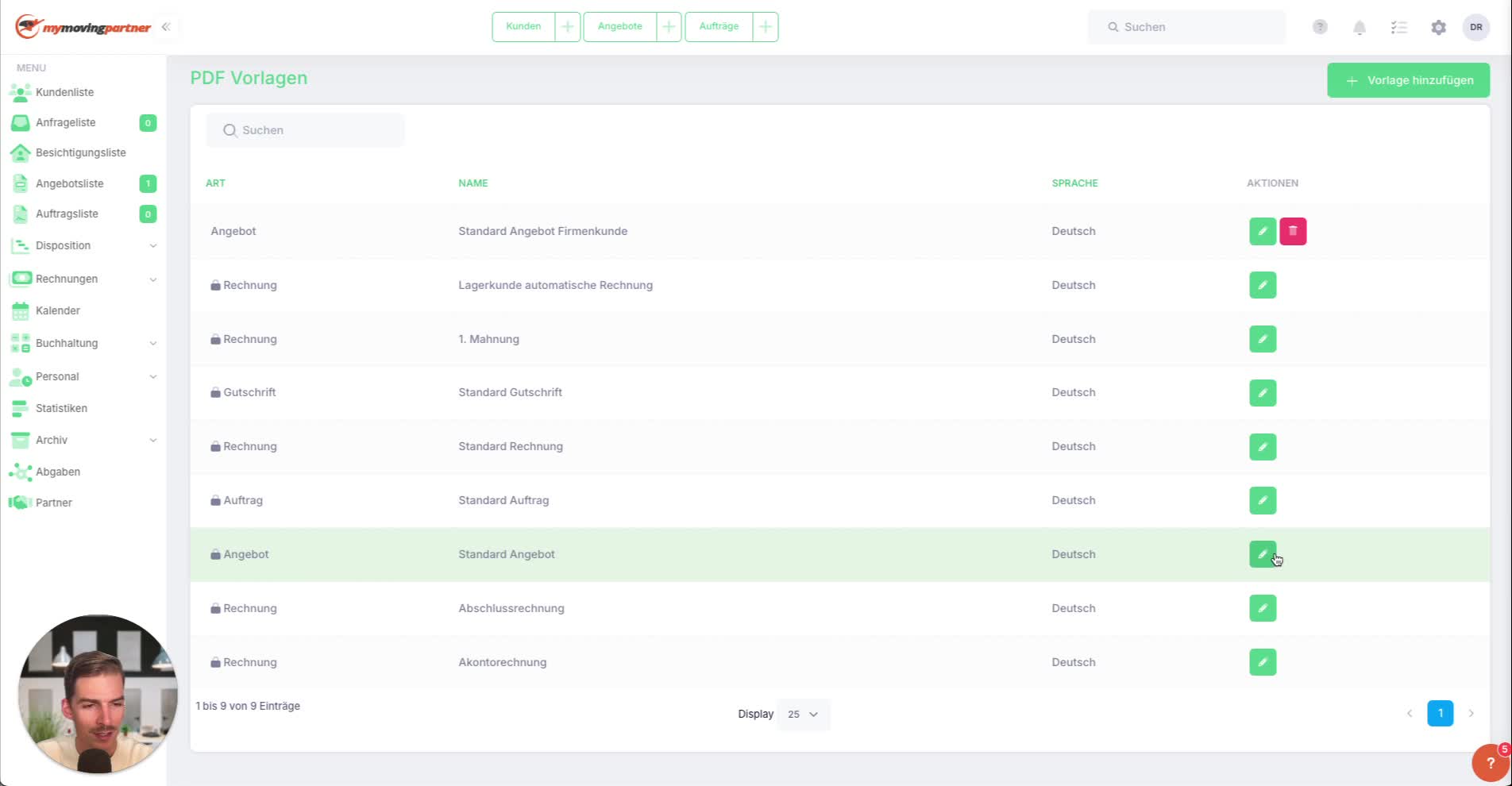
Task: Delete the Standard Angebot Firmenkunde template
Action: pos(1293,231)
